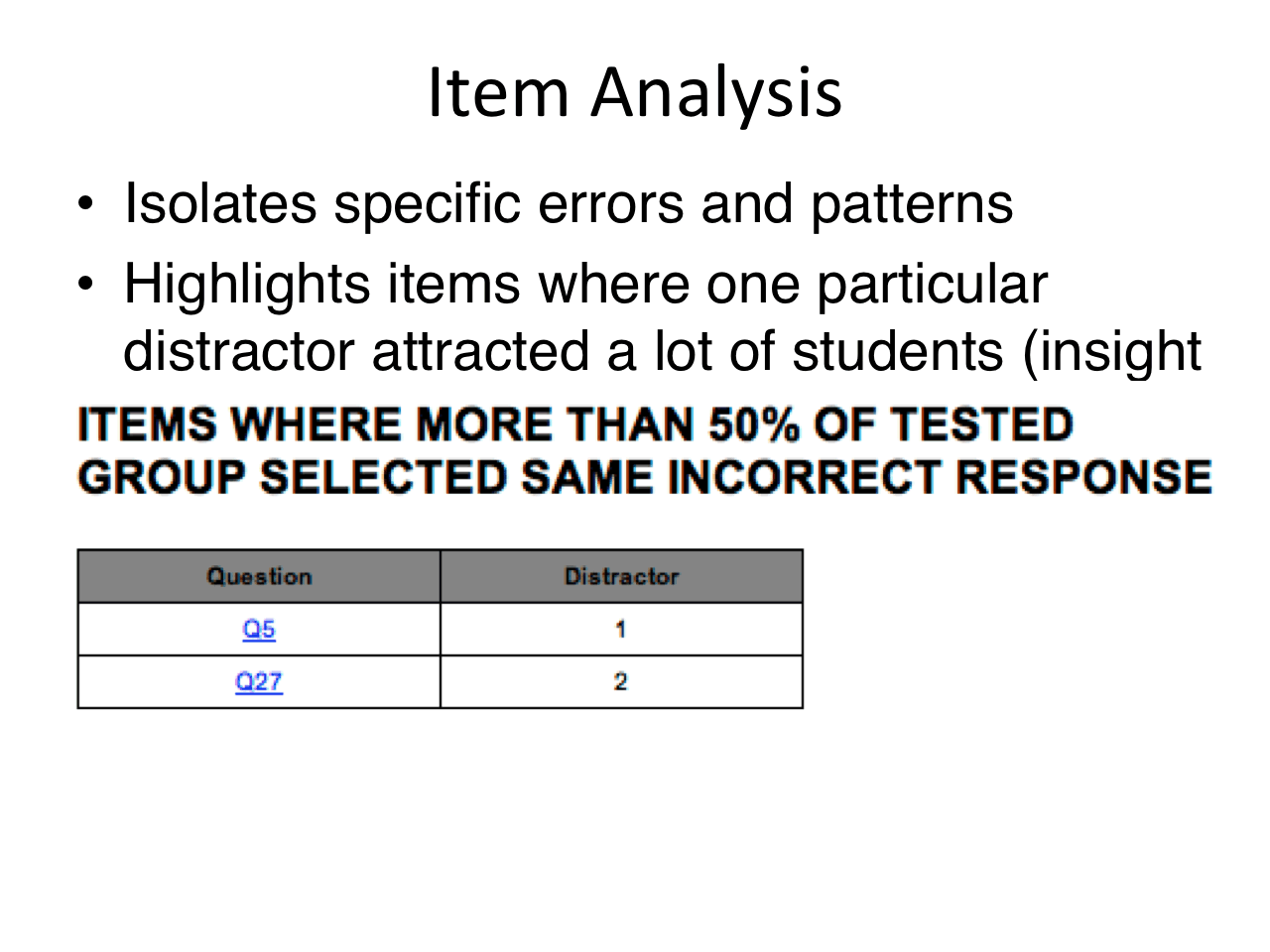Click the bullet marker before 'Isolates'
The width and height of the screenshot is (1270, 952).
[x=87, y=205]
